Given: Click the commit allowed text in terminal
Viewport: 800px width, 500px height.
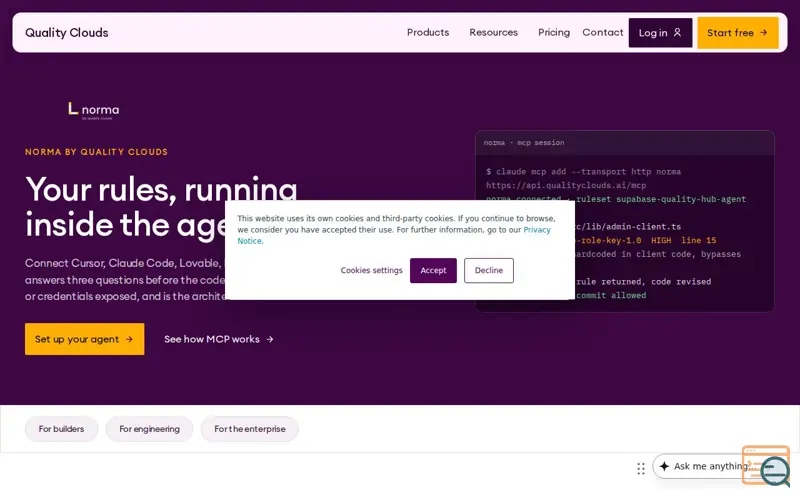Looking at the screenshot, I should (x=611, y=295).
